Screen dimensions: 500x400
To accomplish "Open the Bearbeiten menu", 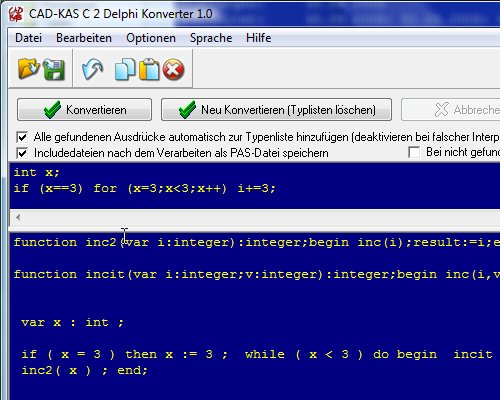I will point(84,38).
